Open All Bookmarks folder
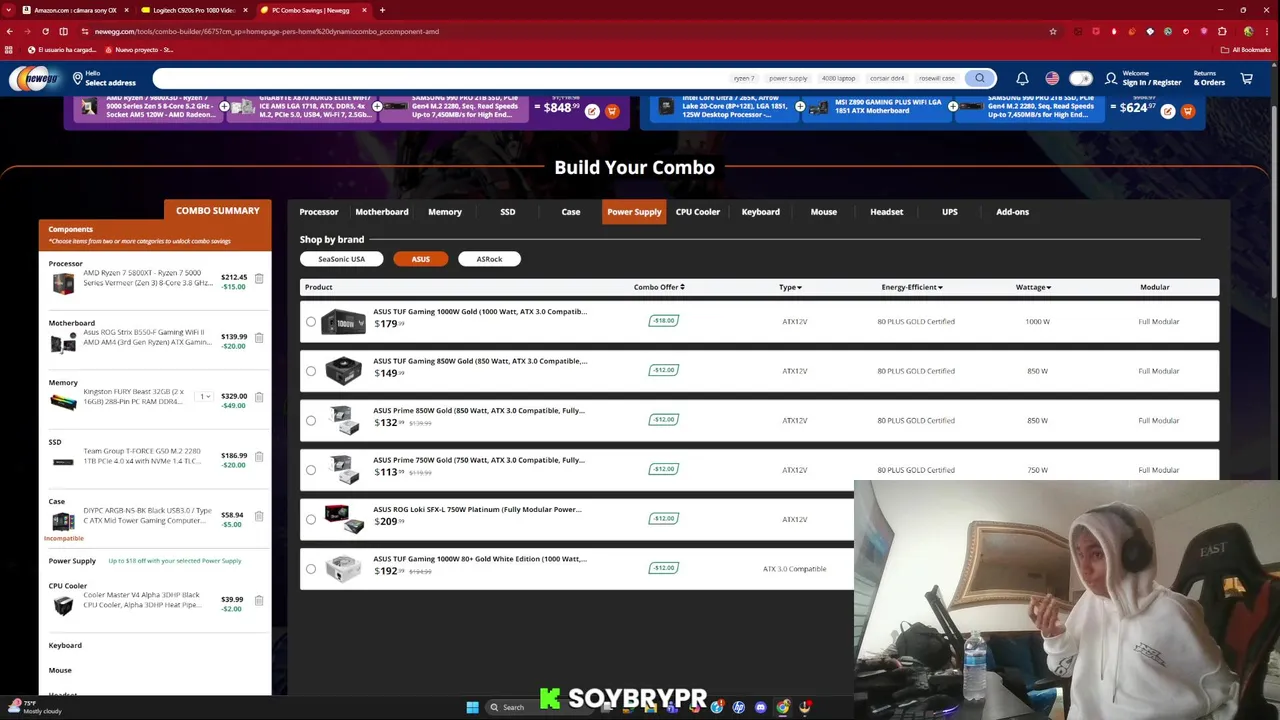Viewport: 1280px width, 720px height. [1245, 49]
